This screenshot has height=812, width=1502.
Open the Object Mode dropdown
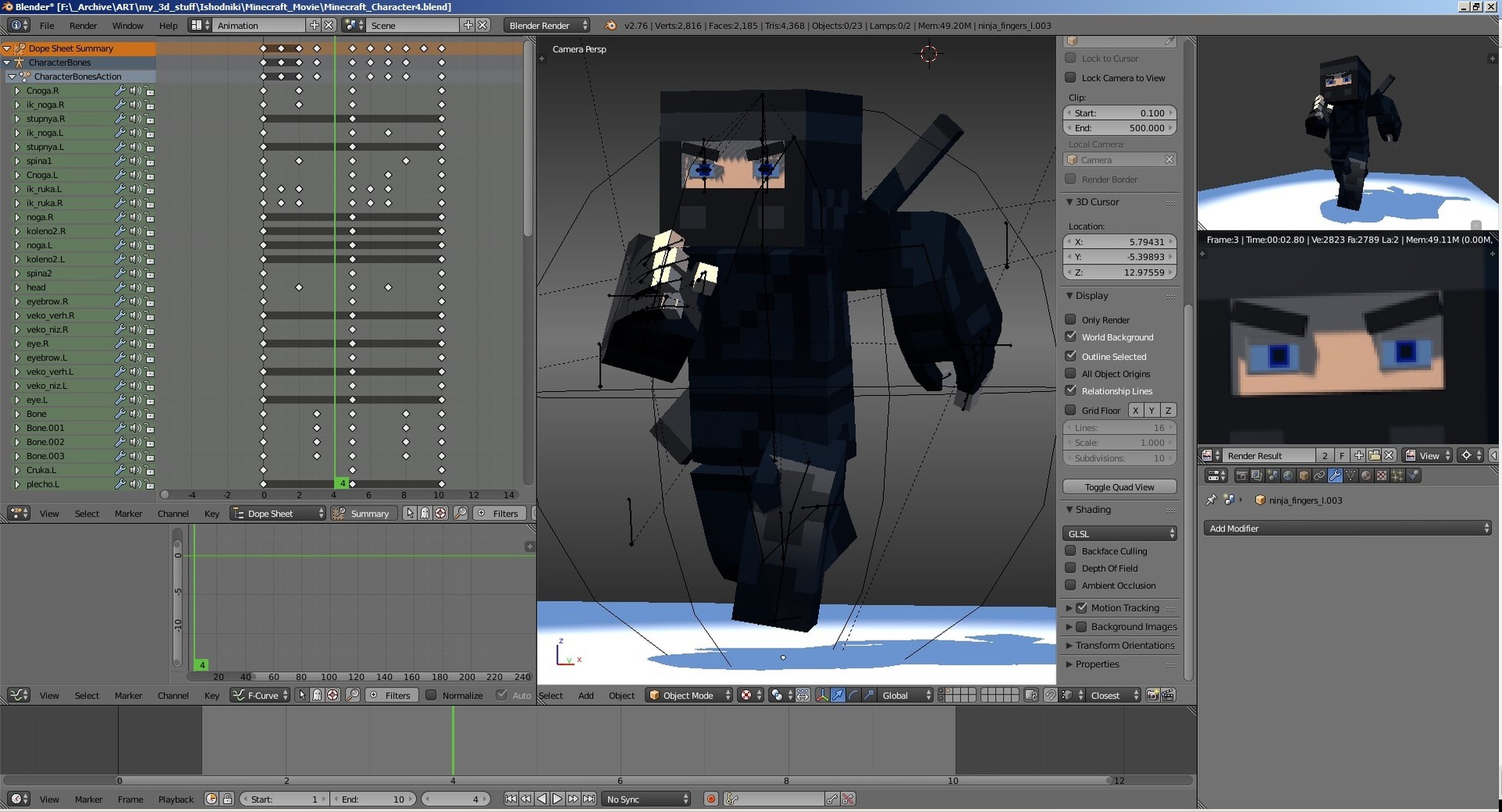point(689,695)
